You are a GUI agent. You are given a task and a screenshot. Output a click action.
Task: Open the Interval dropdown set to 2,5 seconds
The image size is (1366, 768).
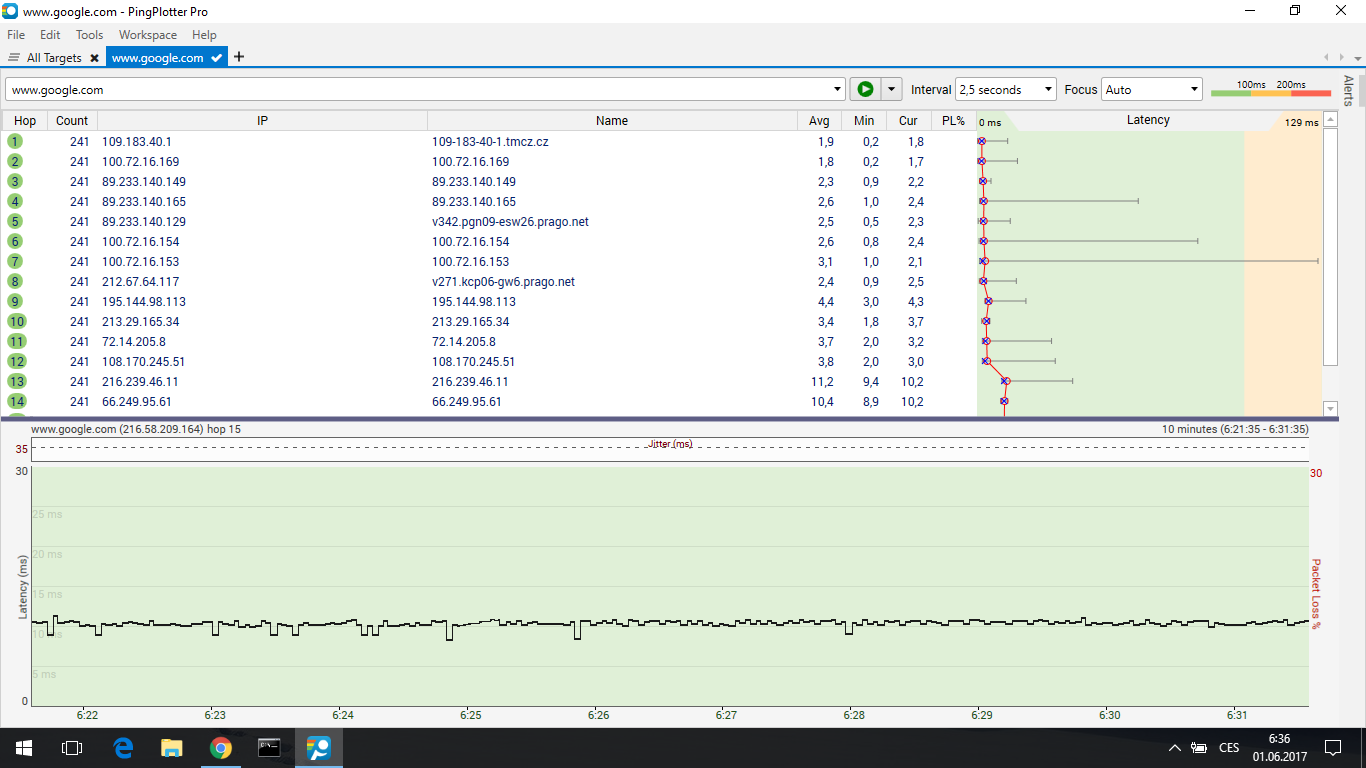click(x=1005, y=89)
